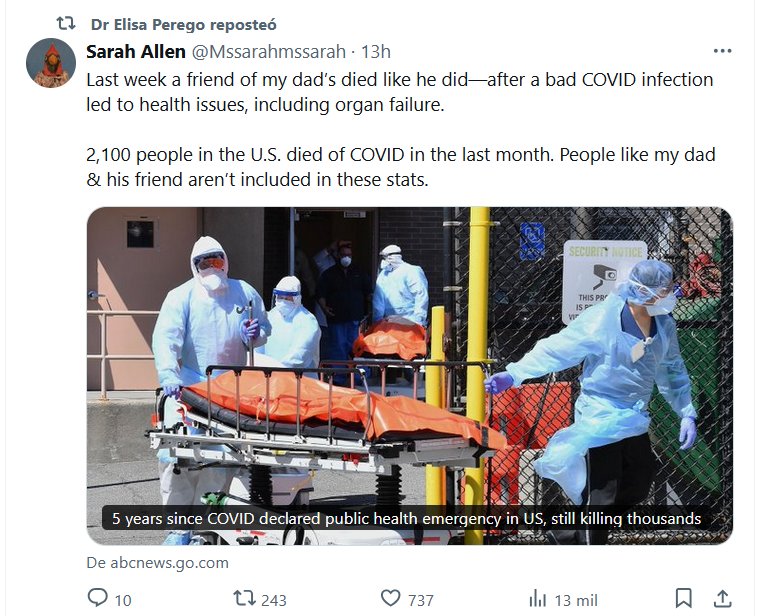
Task: Click Dr Elisa Perego reposteó label
Action: (x=184, y=24)
